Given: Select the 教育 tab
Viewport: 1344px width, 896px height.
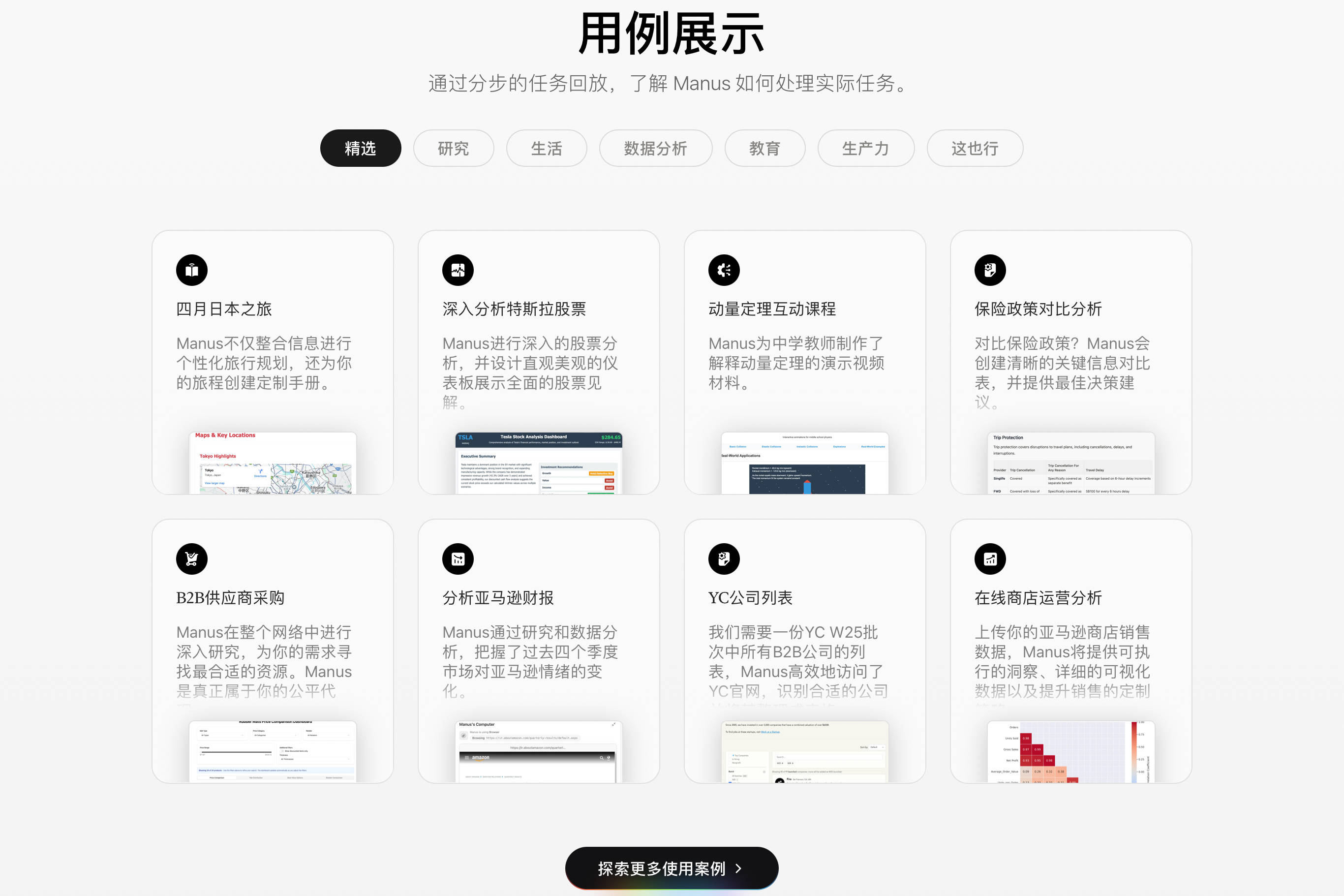Looking at the screenshot, I should point(765,148).
